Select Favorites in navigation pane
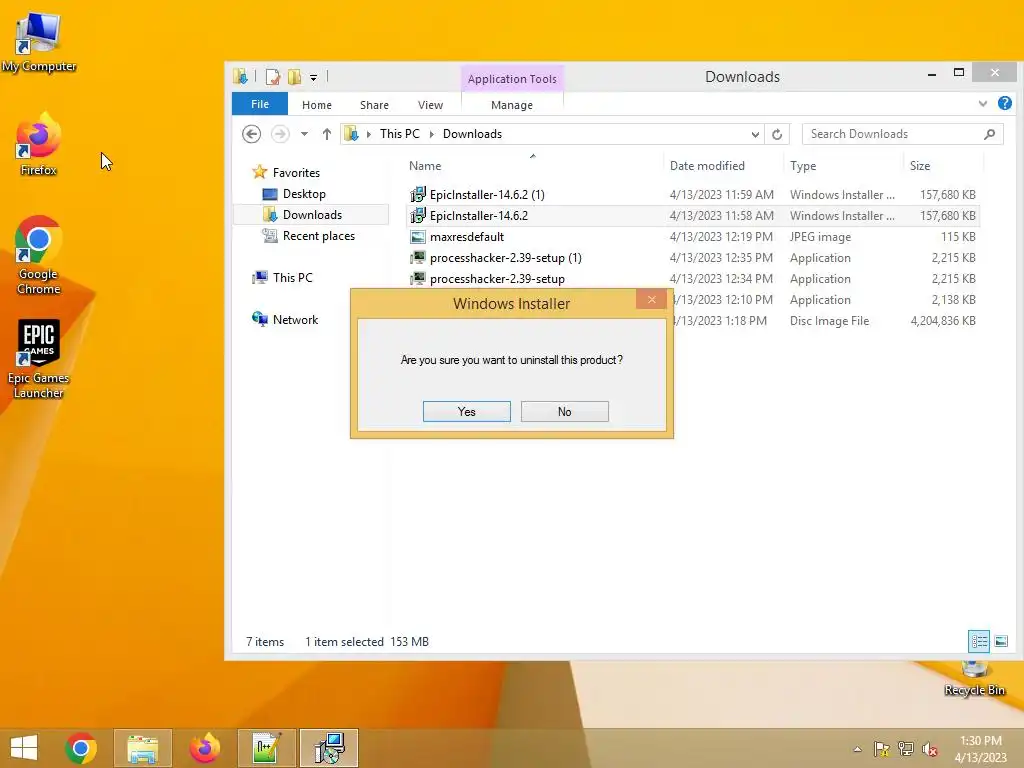 pos(296,173)
